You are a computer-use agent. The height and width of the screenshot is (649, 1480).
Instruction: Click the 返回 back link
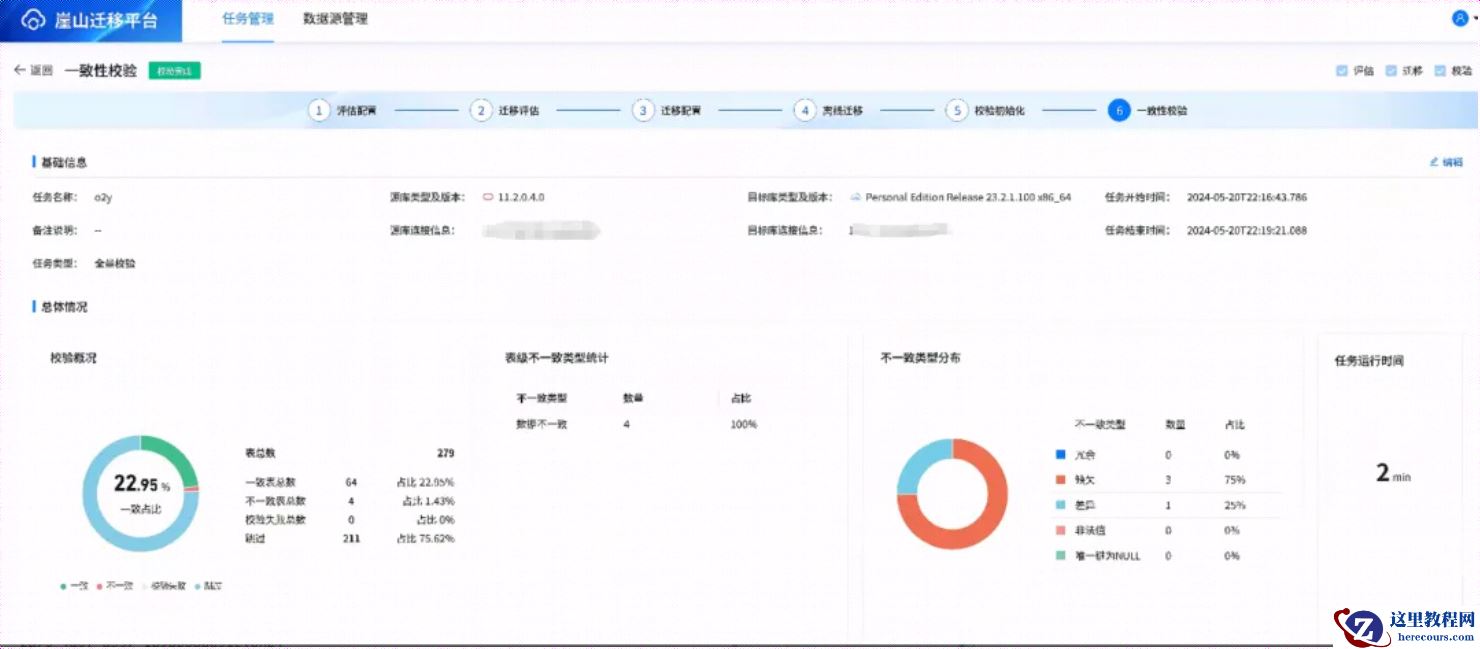(40, 70)
